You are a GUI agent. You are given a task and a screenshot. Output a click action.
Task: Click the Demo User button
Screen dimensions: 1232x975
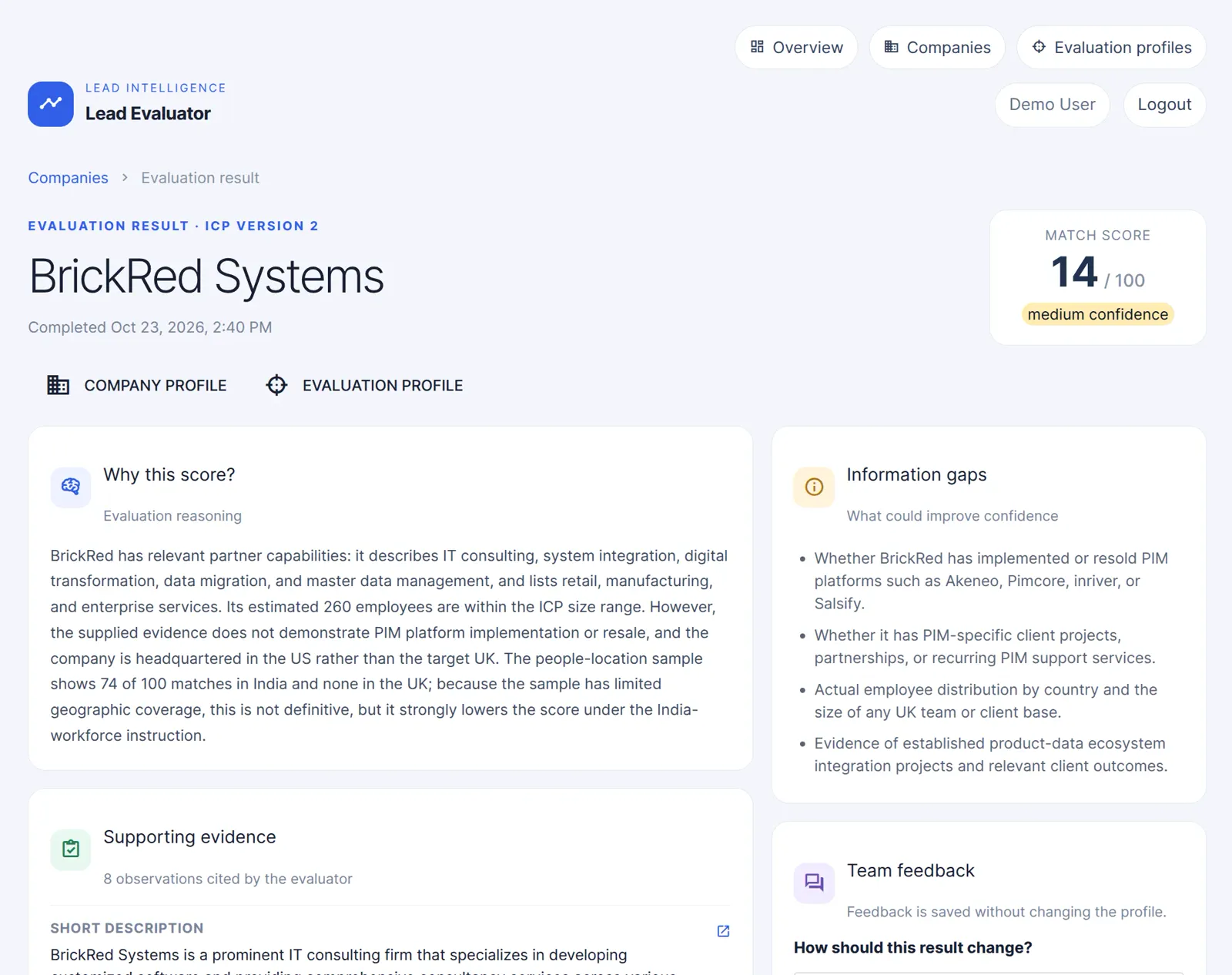point(1052,105)
